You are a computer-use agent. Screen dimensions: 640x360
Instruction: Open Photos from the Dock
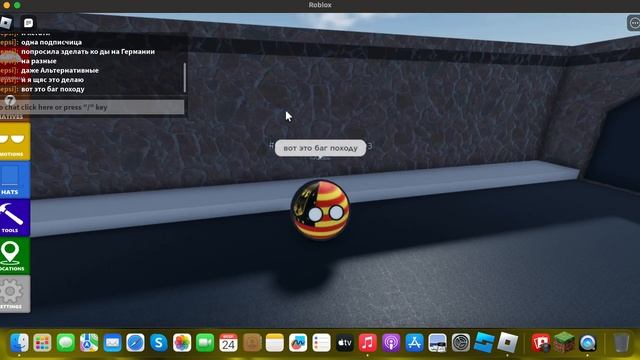pyautogui.click(x=182, y=342)
